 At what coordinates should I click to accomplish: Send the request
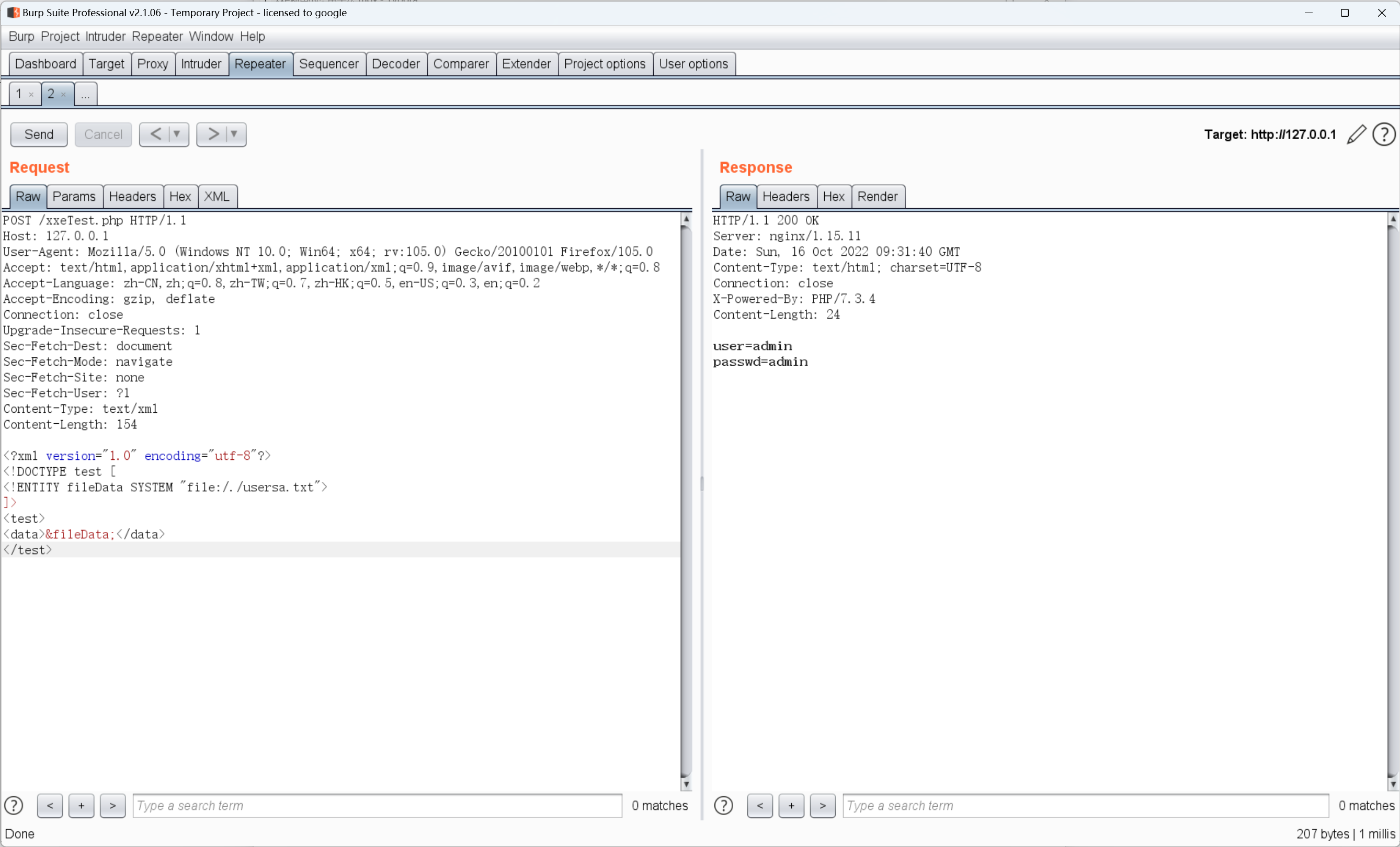pos(39,134)
